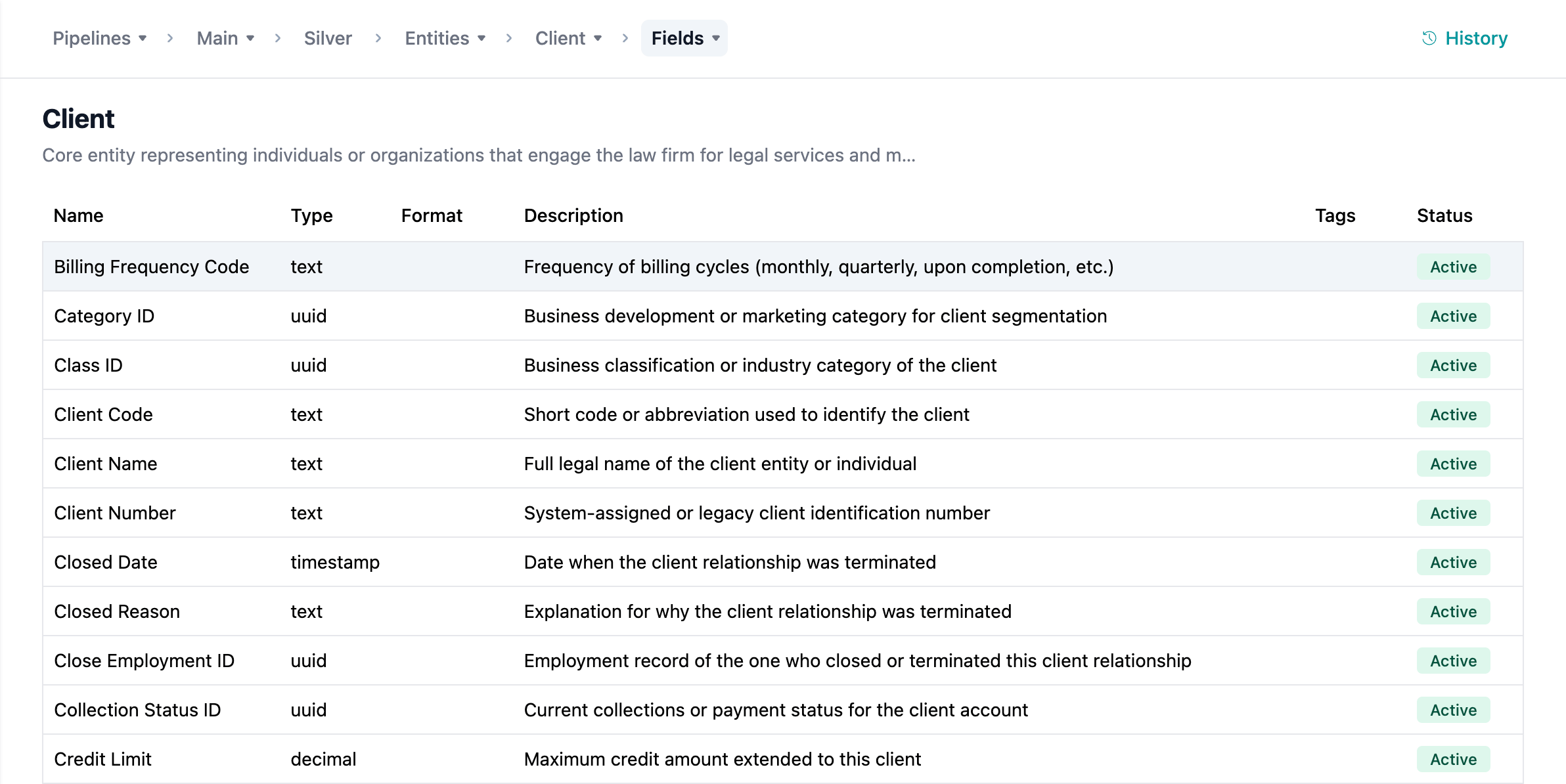Screen dimensions: 1566x784
Task: Click the Tags column header
Action: [1335, 215]
